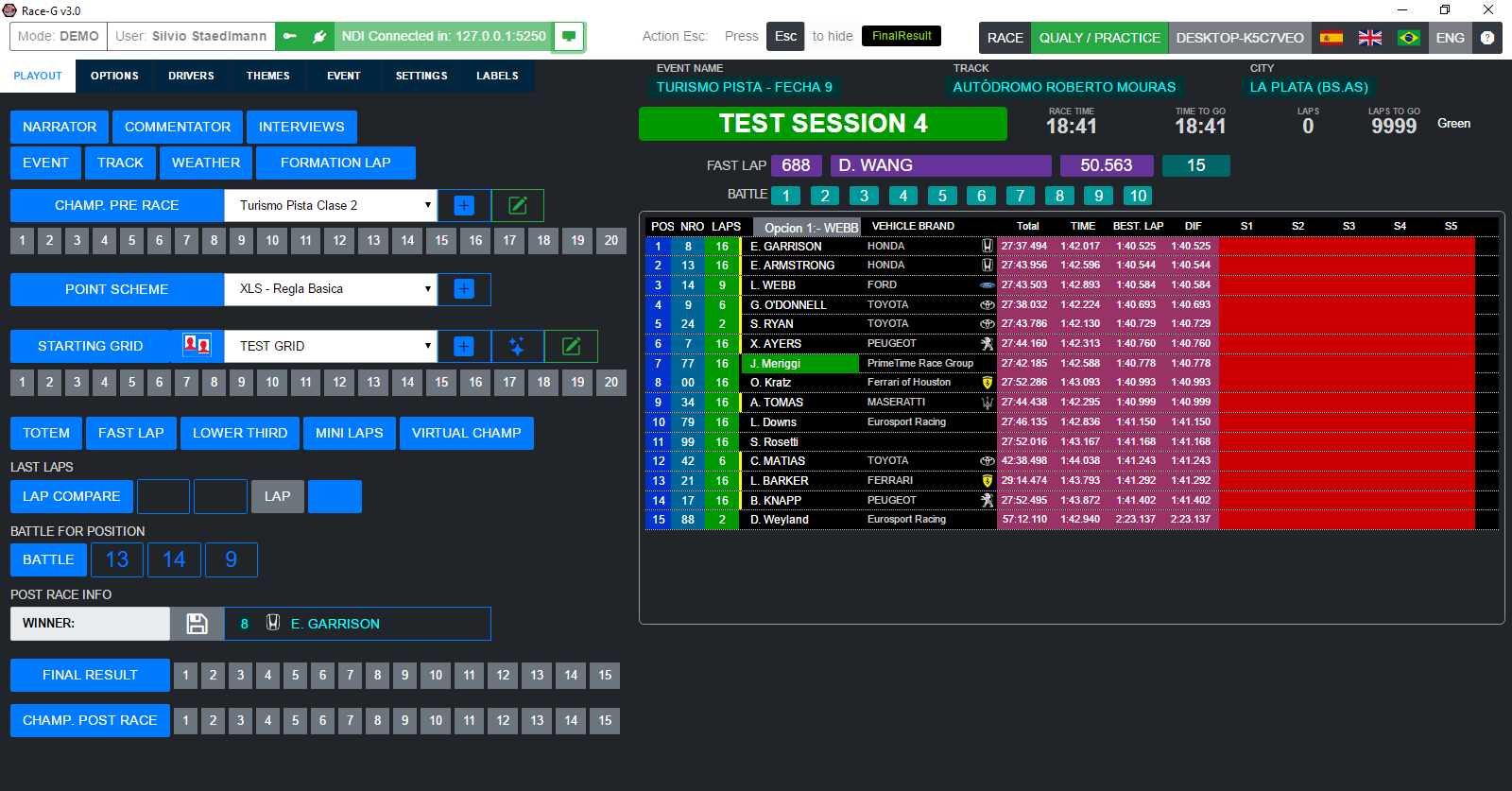The width and height of the screenshot is (1512, 791).
Task: Switch to QUALY / PRACTICE mode
Action: pos(1099,38)
